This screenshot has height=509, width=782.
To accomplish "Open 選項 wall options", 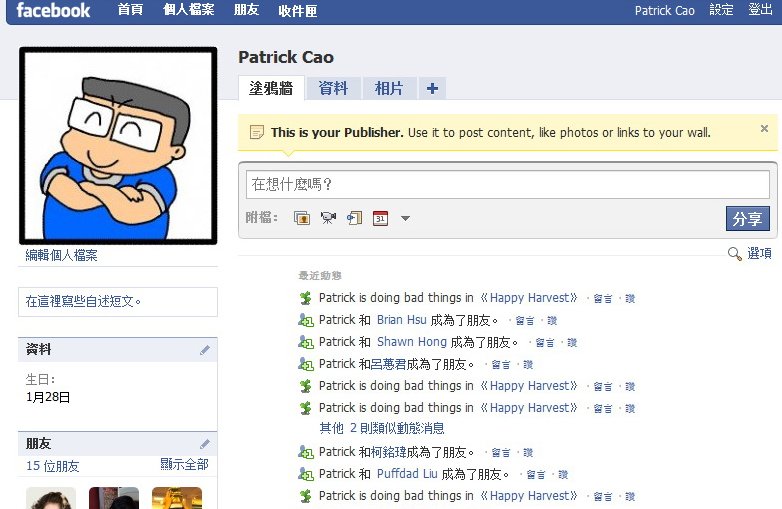I will 760,253.
